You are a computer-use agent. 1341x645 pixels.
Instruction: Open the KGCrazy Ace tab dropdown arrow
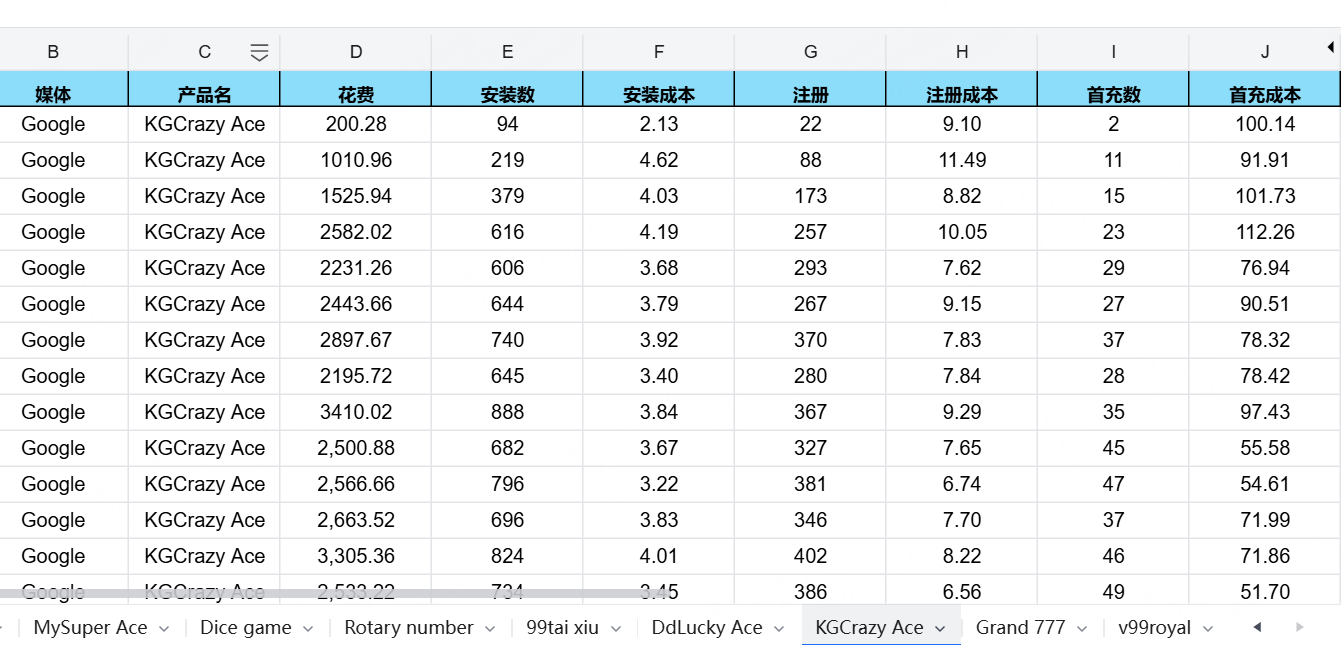pyautogui.click(x=940, y=628)
